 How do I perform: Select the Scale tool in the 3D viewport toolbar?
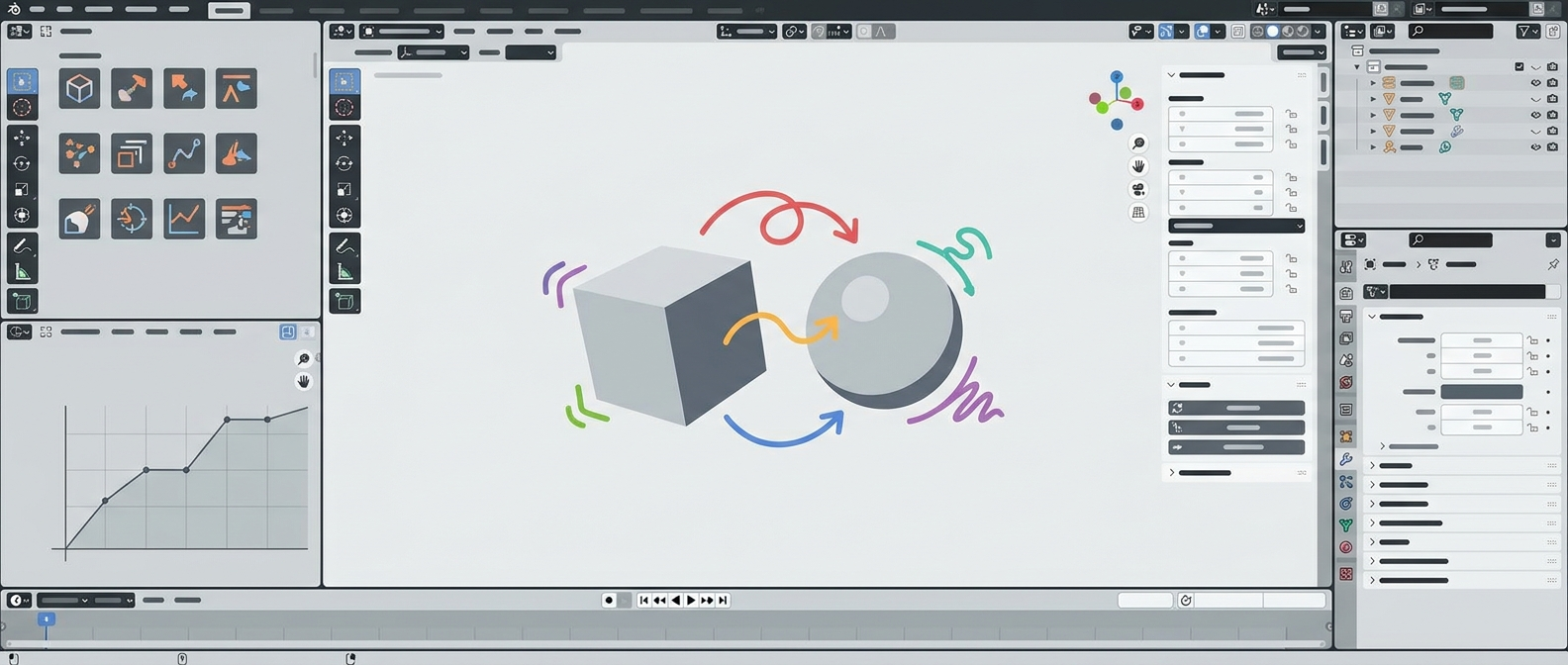(344, 189)
